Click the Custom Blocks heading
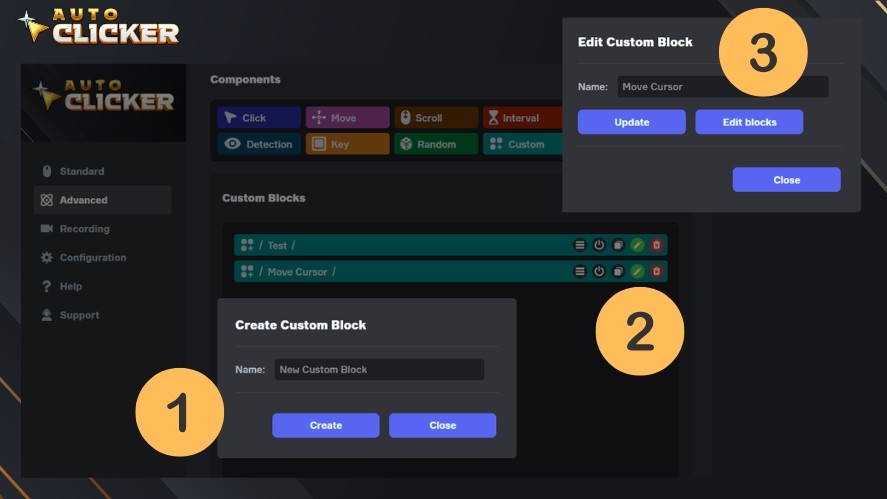887x499 pixels. 264,198
